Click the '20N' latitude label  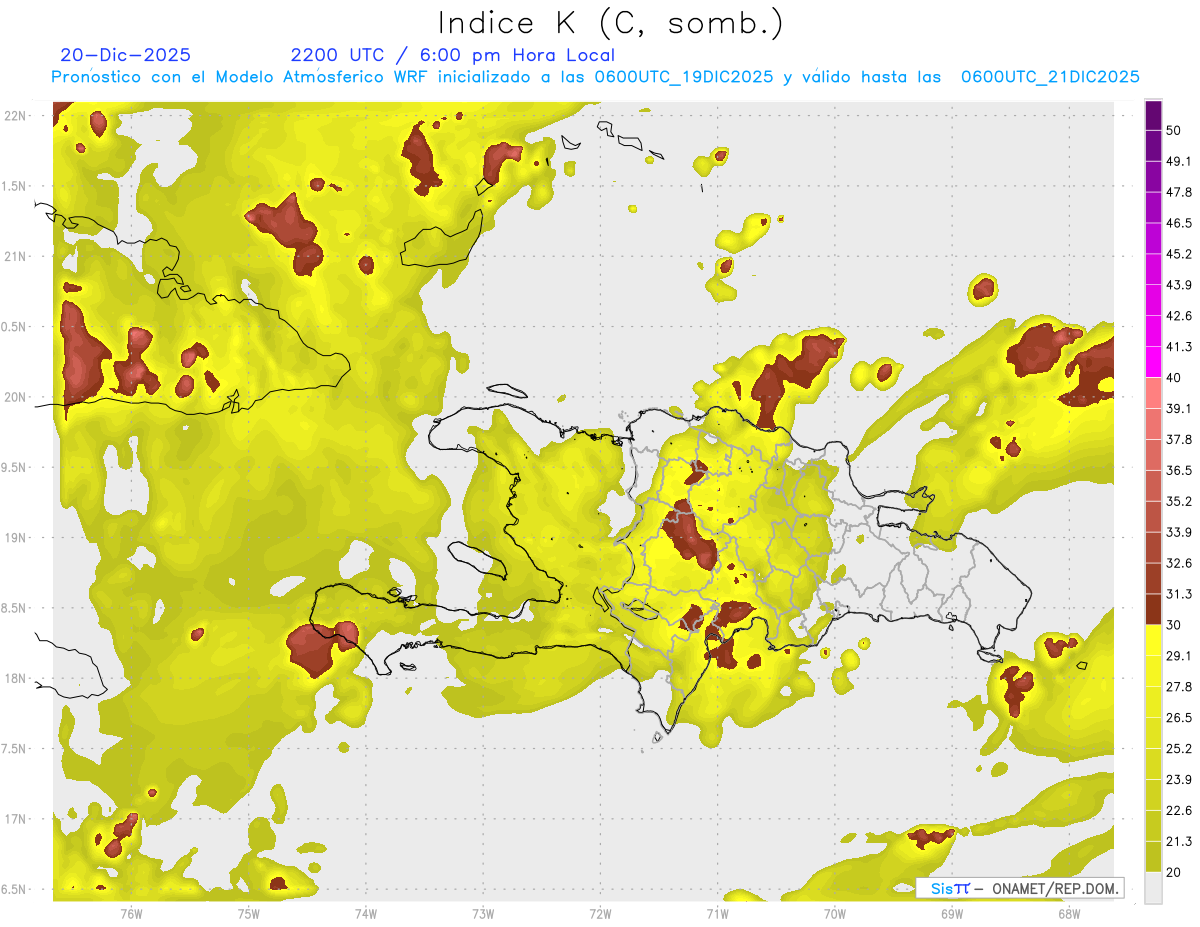click(x=17, y=397)
